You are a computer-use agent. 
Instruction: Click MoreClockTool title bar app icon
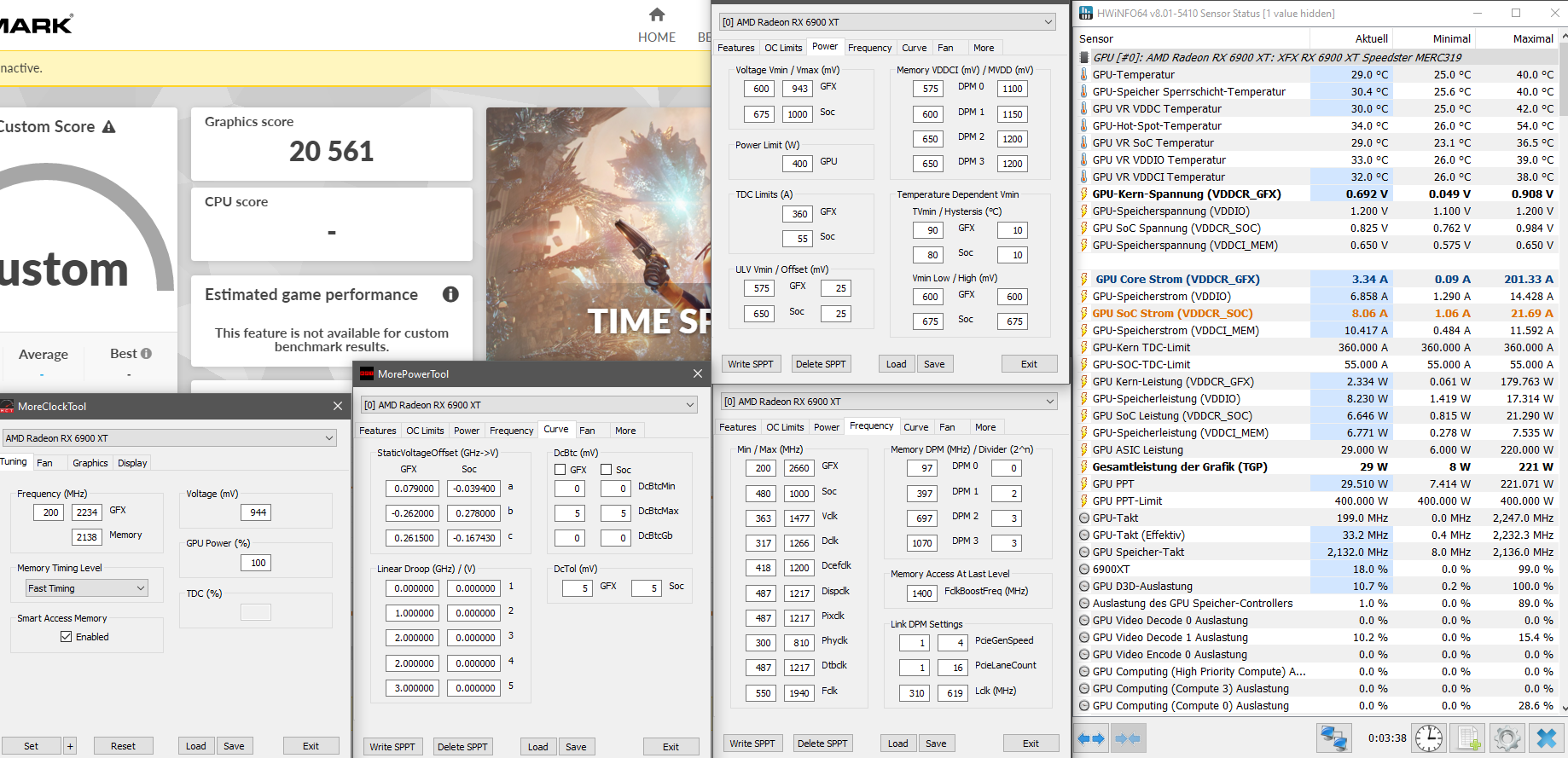[x=7, y=407]
